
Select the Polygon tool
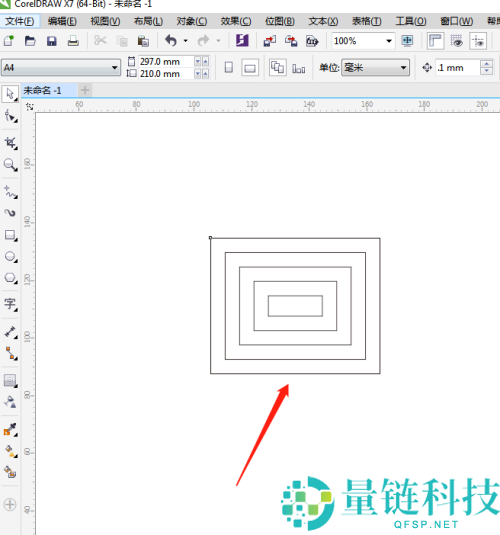pyautogui.click(x=10, y=278)
